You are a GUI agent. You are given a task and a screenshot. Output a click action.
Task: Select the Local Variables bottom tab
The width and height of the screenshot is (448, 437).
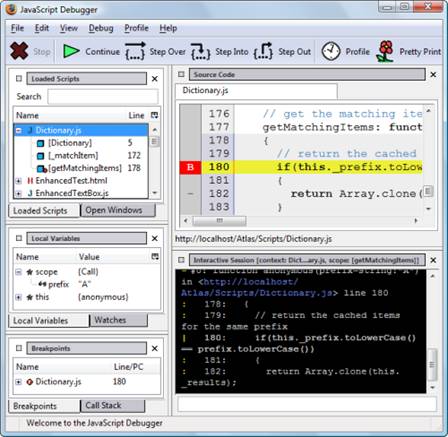pos(49,321)
